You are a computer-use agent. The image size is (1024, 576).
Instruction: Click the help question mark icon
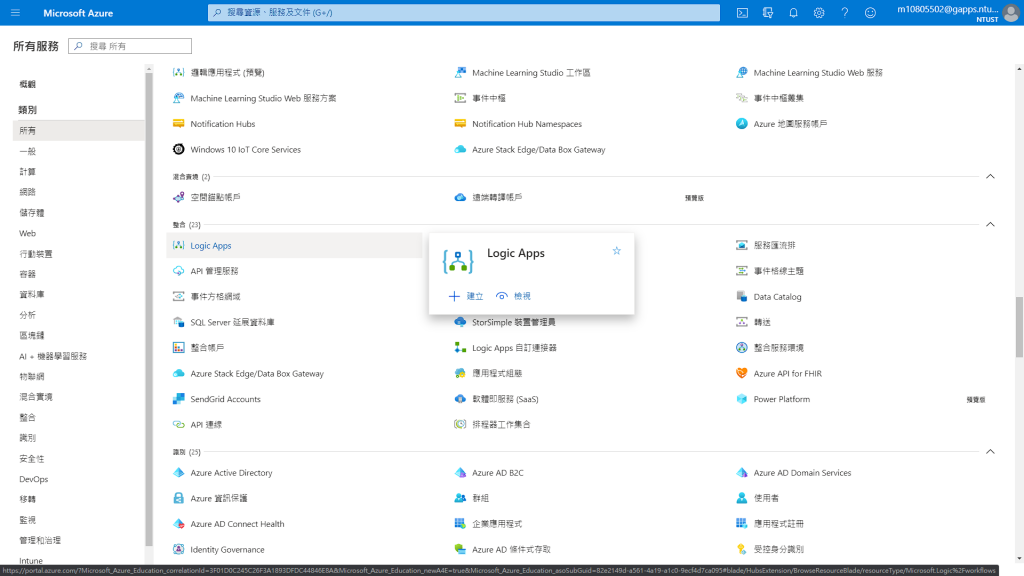844,12
